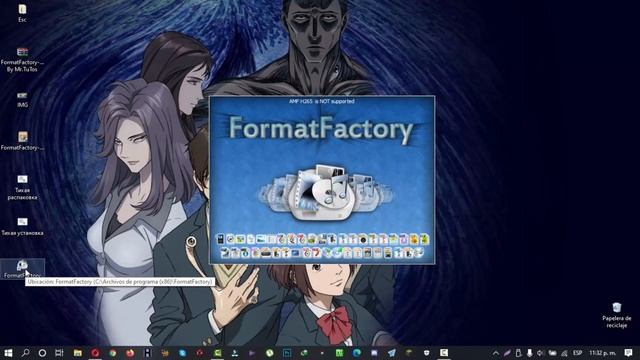
Task: Switch the ESP input language indicator
Action: 577,353
